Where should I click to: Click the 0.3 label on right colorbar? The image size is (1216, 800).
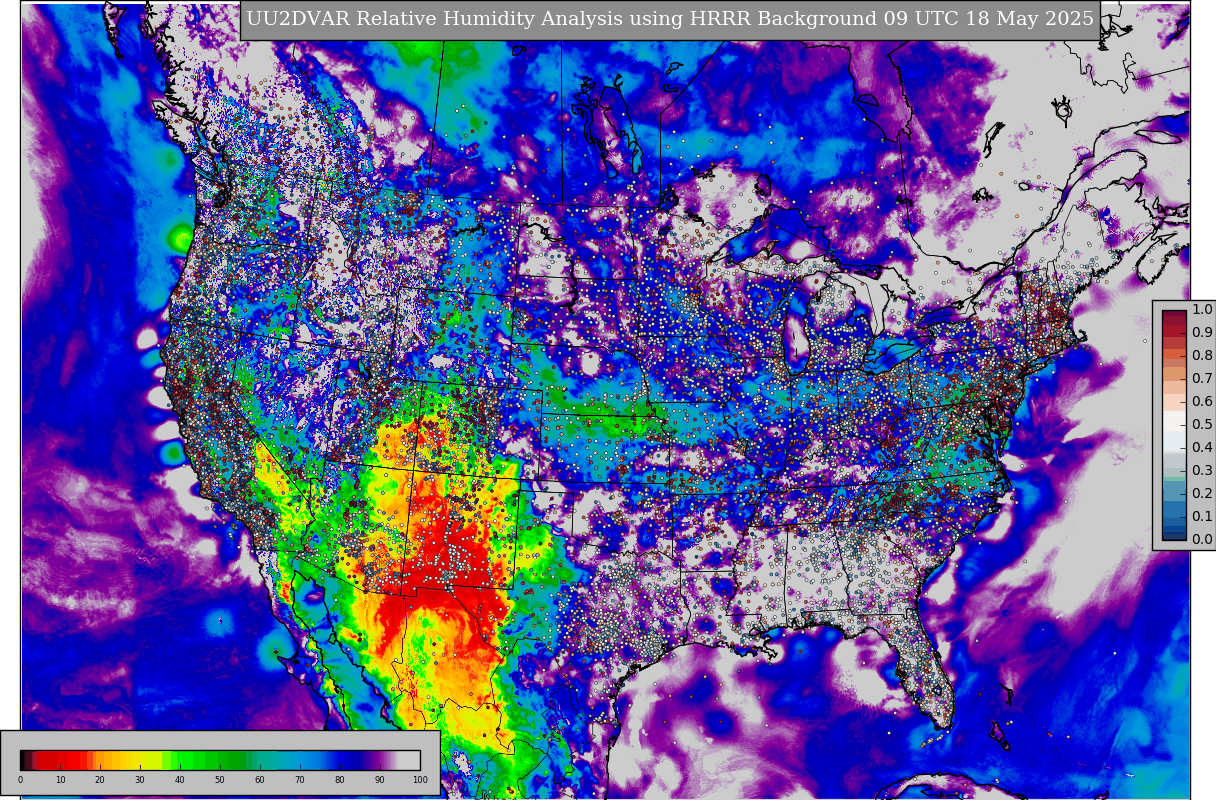click(x=1202, y=471)
